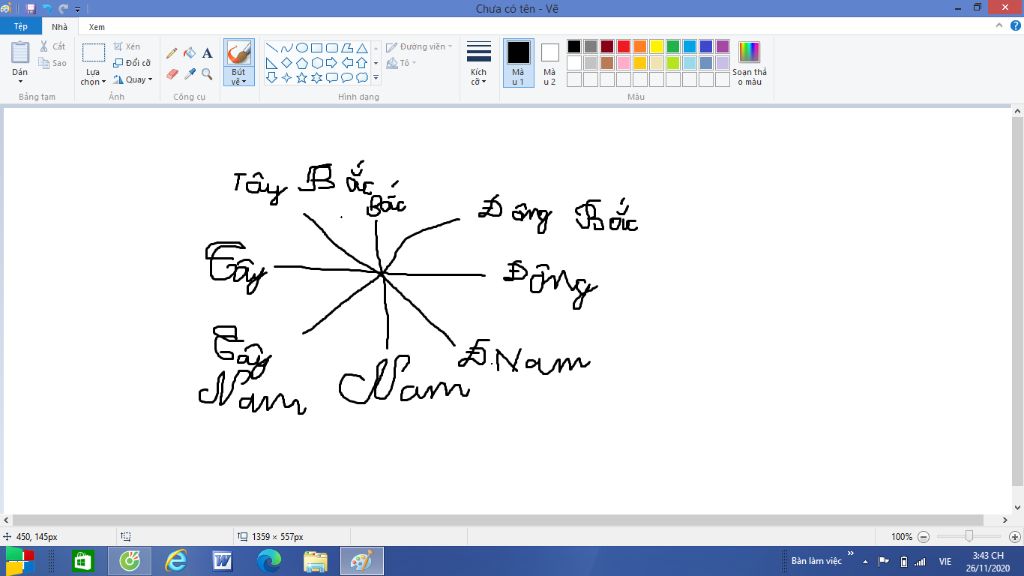
Task: Open Customize Quick Access Toolbar dropdown
Action: [77, 9]
